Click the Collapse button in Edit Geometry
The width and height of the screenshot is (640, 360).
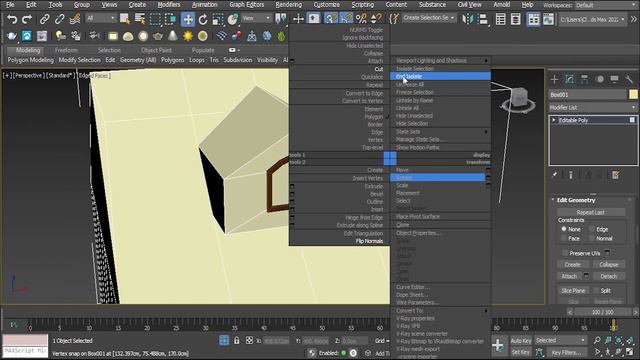tap(609, 264)
